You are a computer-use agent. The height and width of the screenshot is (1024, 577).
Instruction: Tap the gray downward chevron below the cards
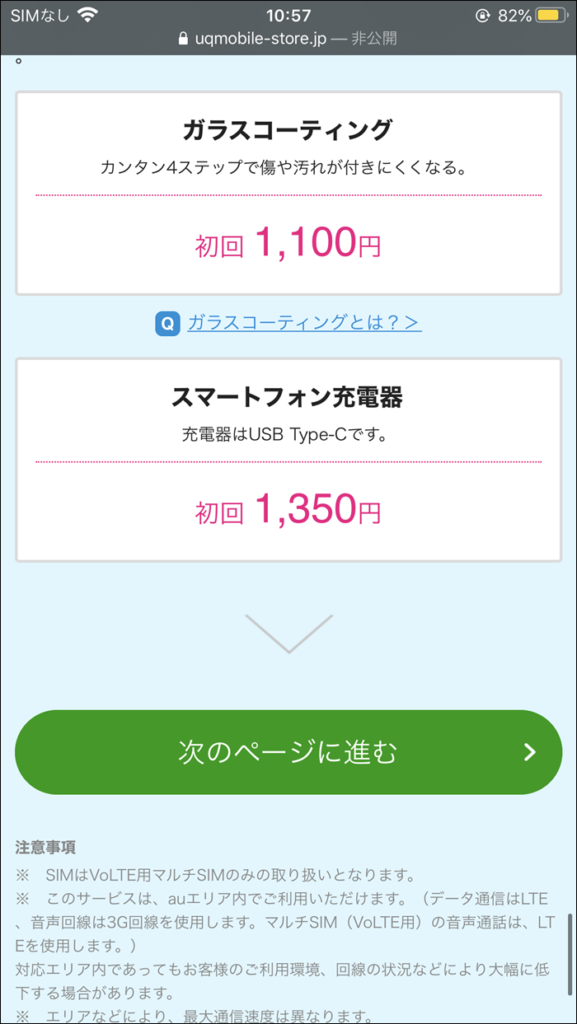[x=288, y=633]
